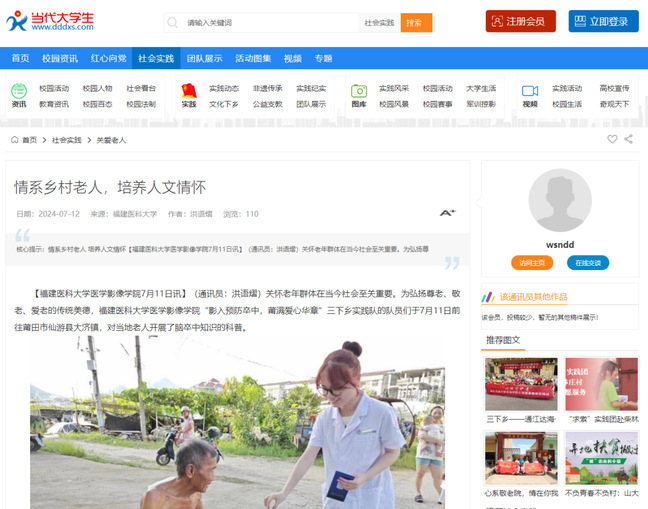648x509 pixels.
Task: Open the 三下乡 recommended article thumbnail
Action: 521,385
